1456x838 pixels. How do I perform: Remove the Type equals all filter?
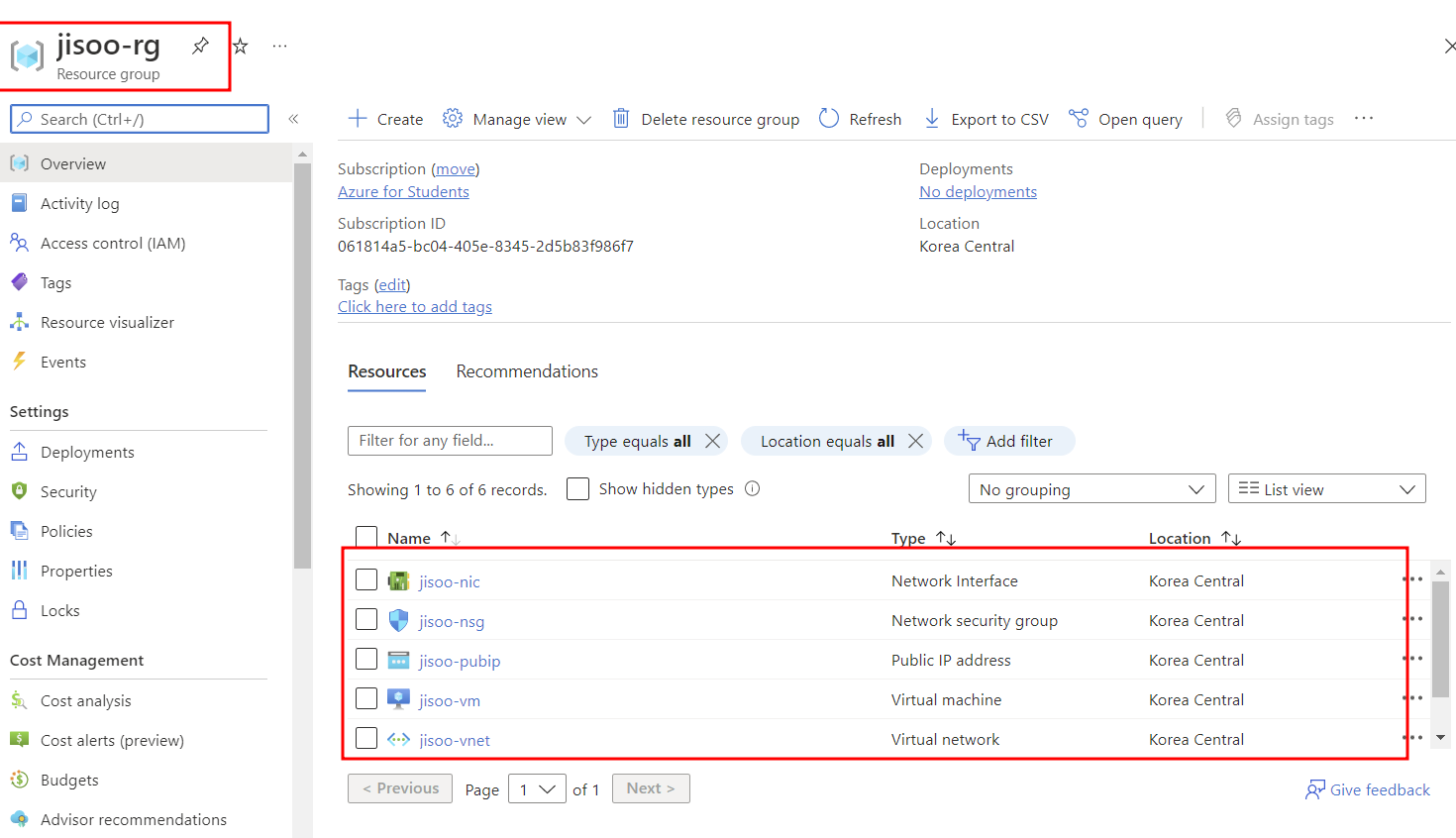[712, 441]
